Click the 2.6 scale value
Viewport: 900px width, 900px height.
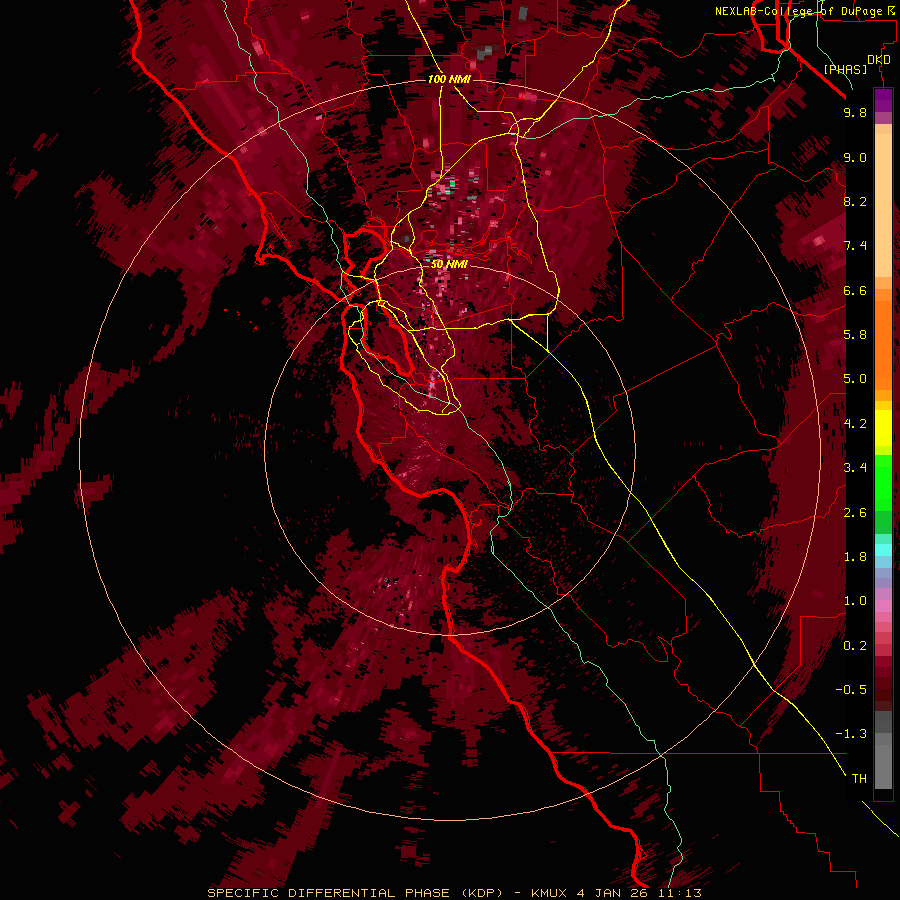[855, 513]
